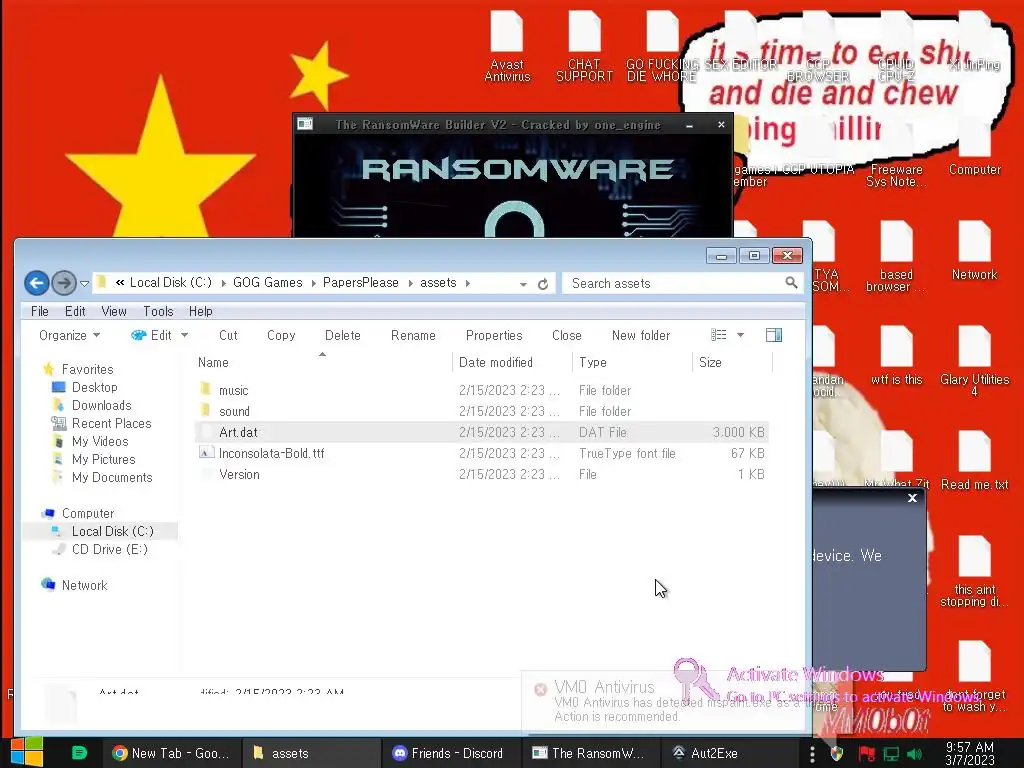Open Desktop in the navigation pane
The width and height of the screenshot is (1024, 768).
pyautogui.click(x=95, y=387)
